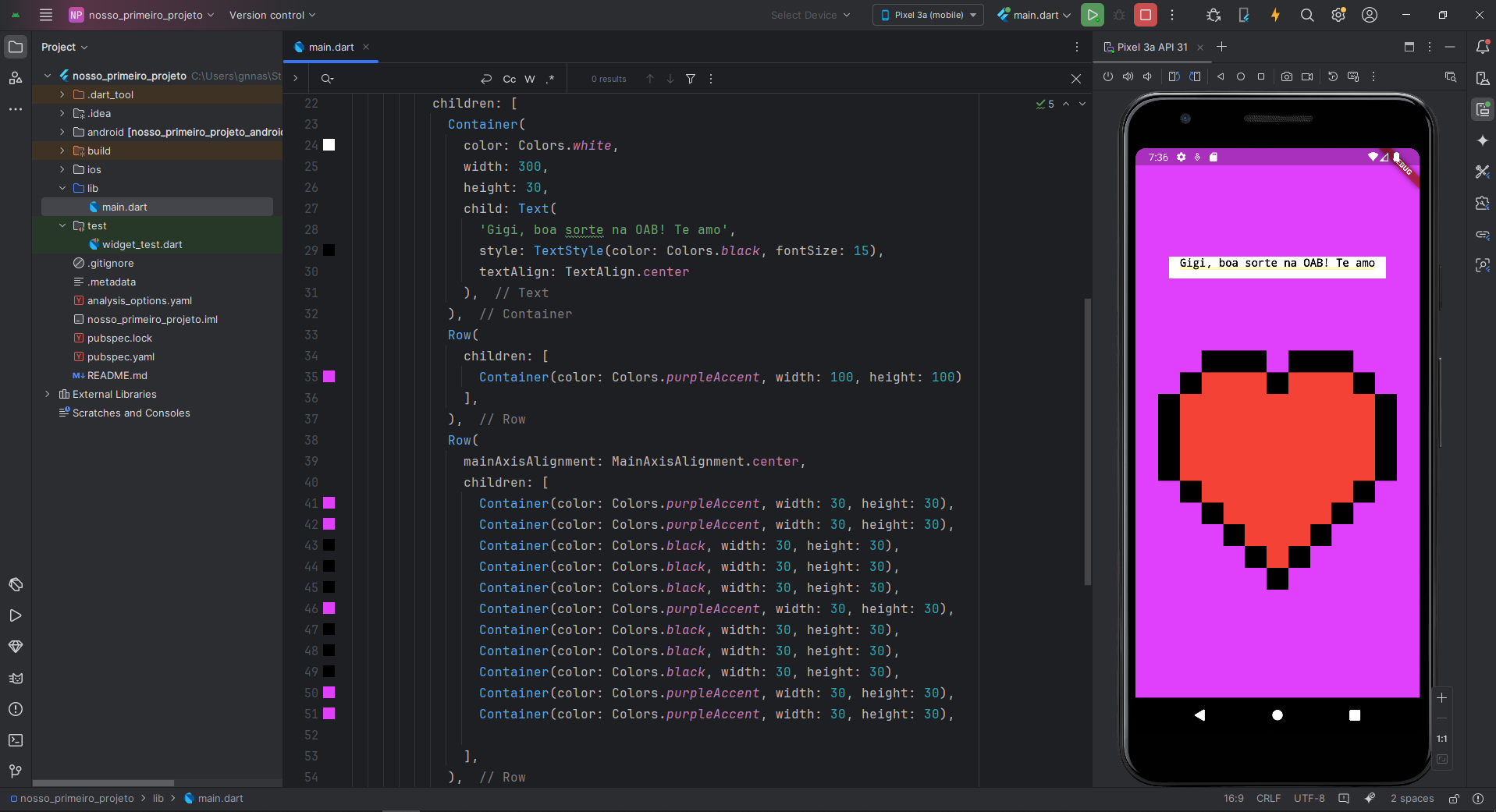The image size is (1496, 812).
Task: Open the Pixel 3a (mobile) device dropdown
Action: point(928,15)
